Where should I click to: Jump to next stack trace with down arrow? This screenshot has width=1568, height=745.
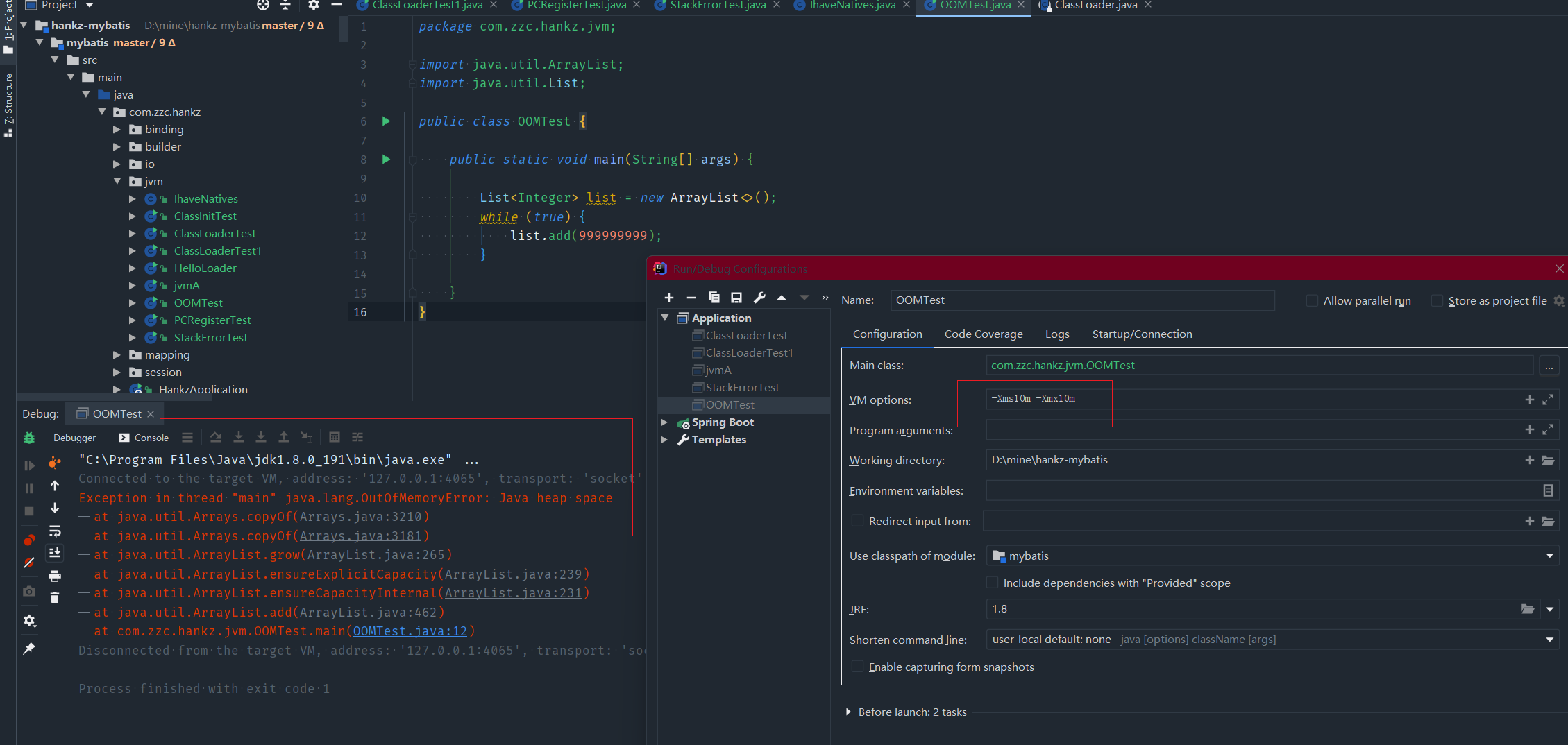pos(55,508)
